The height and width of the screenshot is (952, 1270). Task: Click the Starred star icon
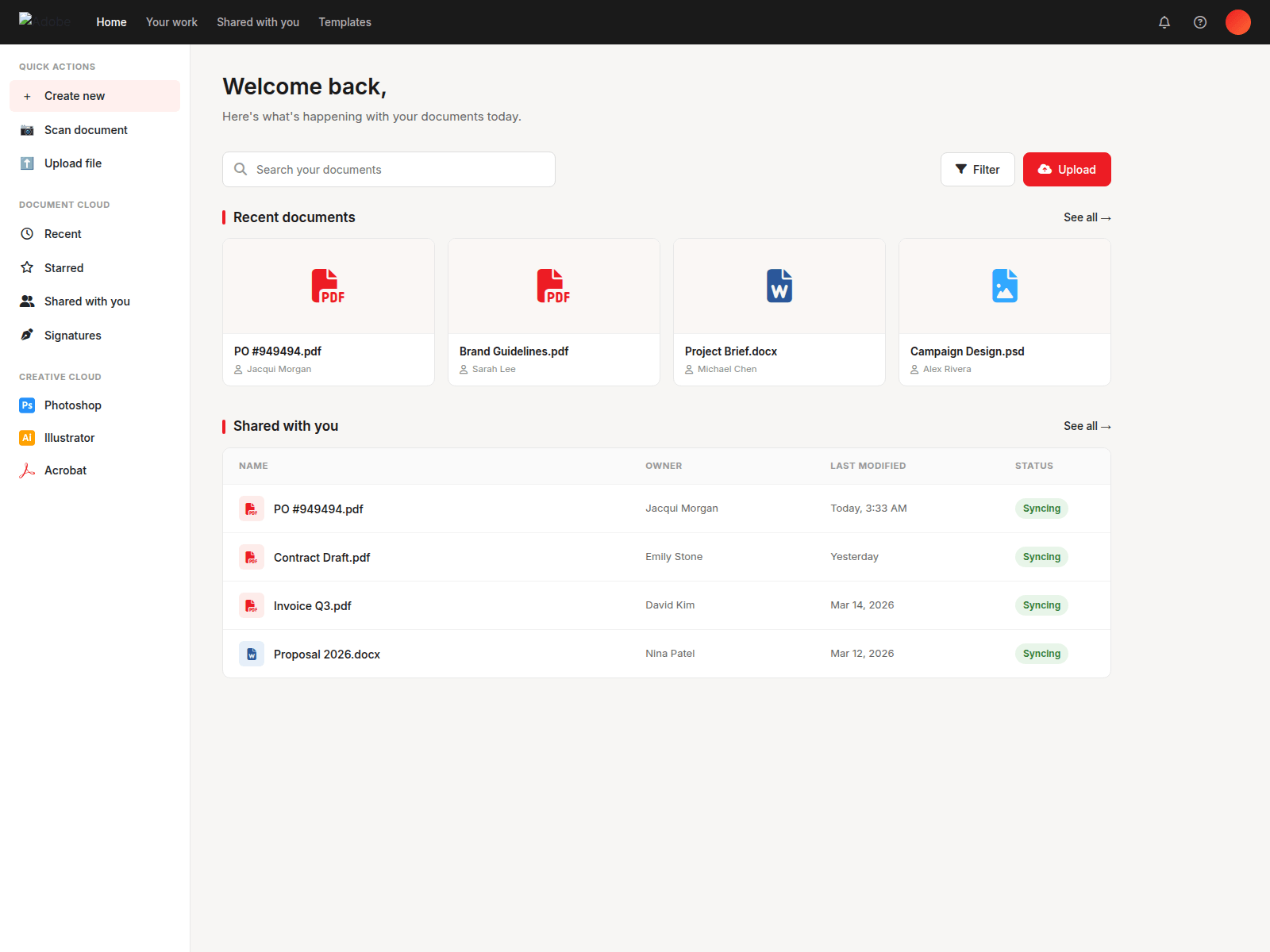tap(27, 267)
